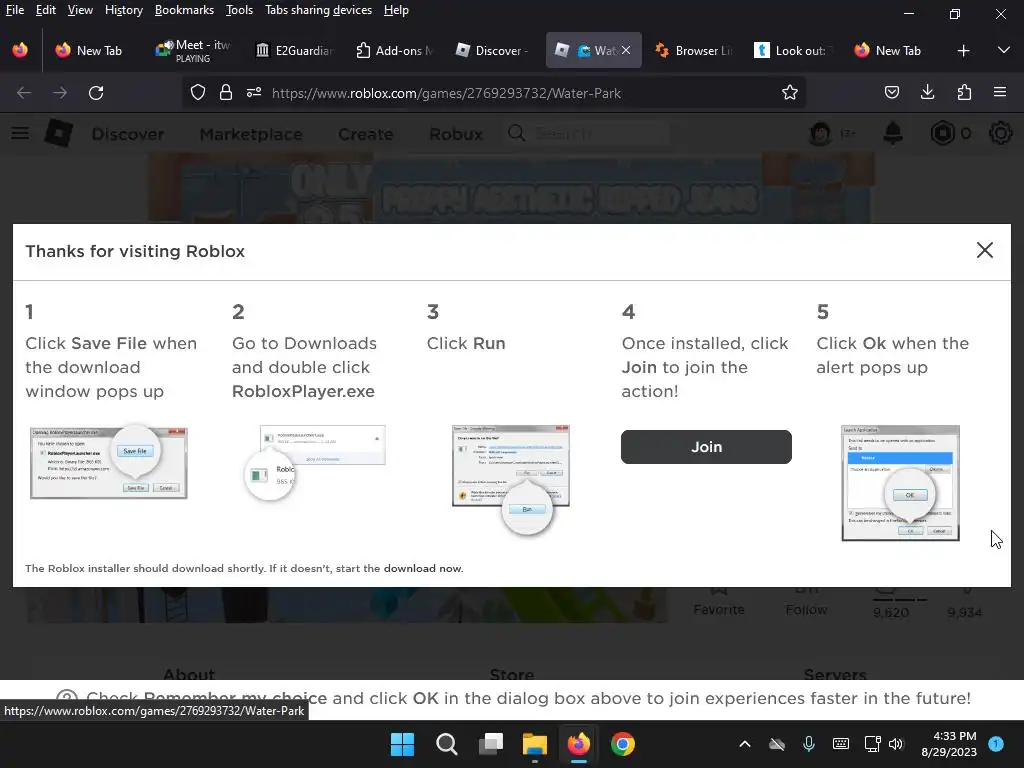Click the Run step screenshot thumbnail

[x=511, y=479]
